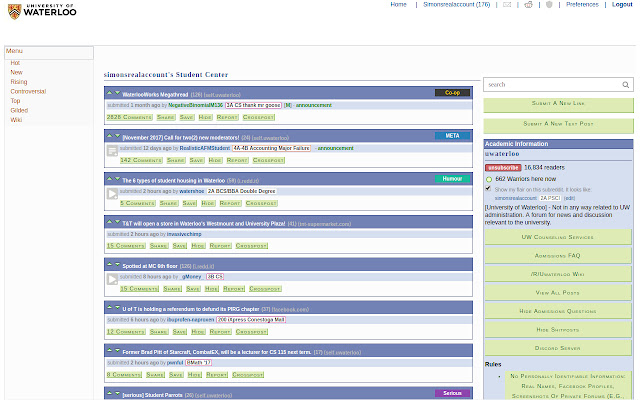Open the Spotted at MC 6th floor thumbnail

pyautogui.click(x=112, y=279)
